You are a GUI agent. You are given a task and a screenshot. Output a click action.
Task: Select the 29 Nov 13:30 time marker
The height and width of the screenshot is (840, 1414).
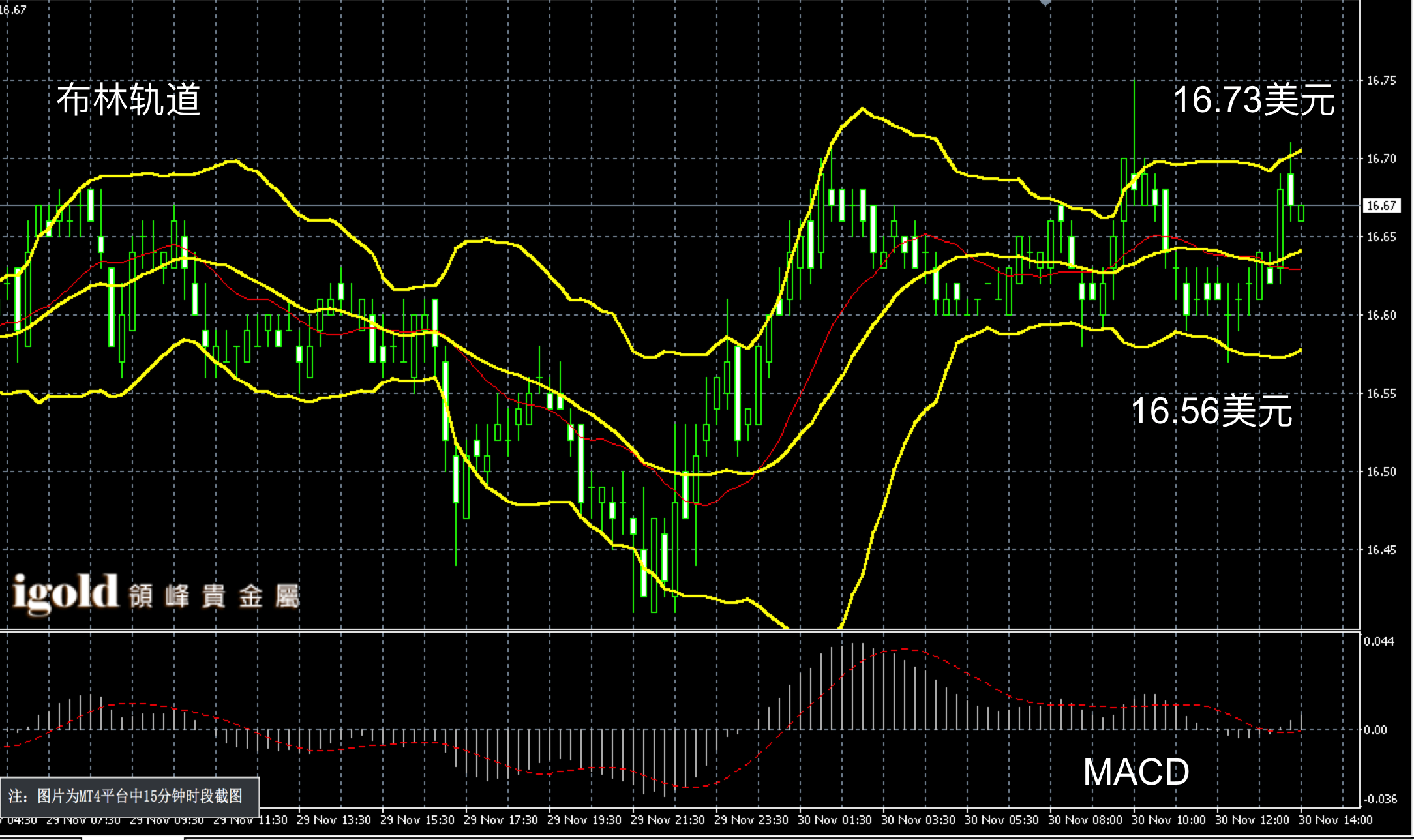(x=333, y=820)
